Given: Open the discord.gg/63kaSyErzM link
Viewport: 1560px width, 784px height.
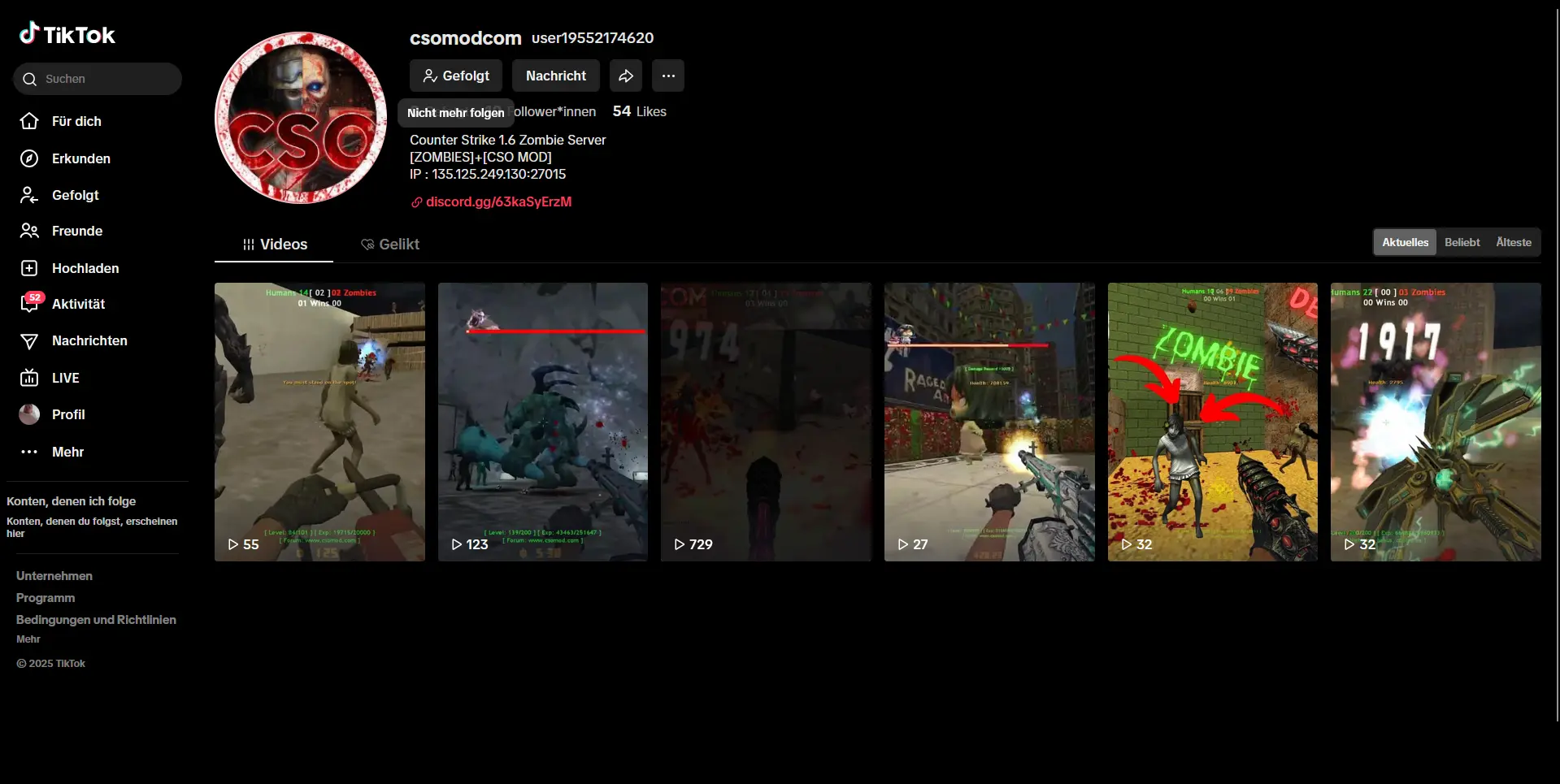Looking at the screenshot, I should pos(498,201).
